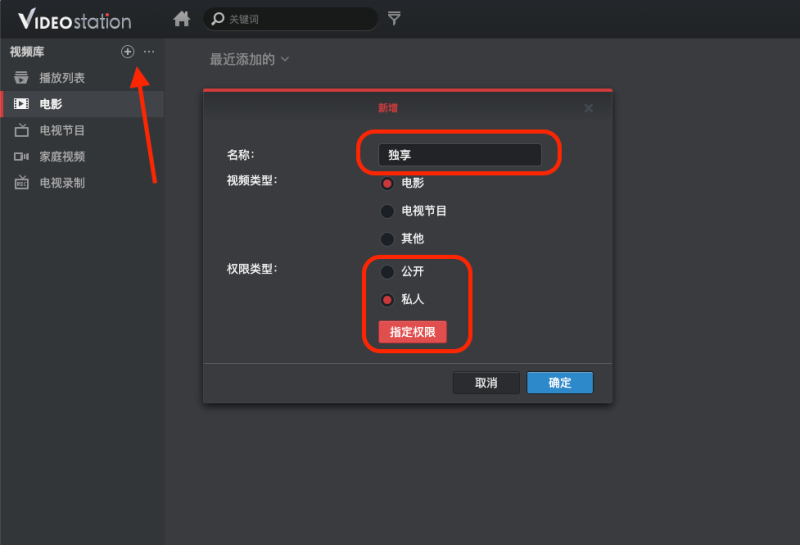Click the search magnifier icon
Viewport: 800px width, 545px height.
(218, 19)
